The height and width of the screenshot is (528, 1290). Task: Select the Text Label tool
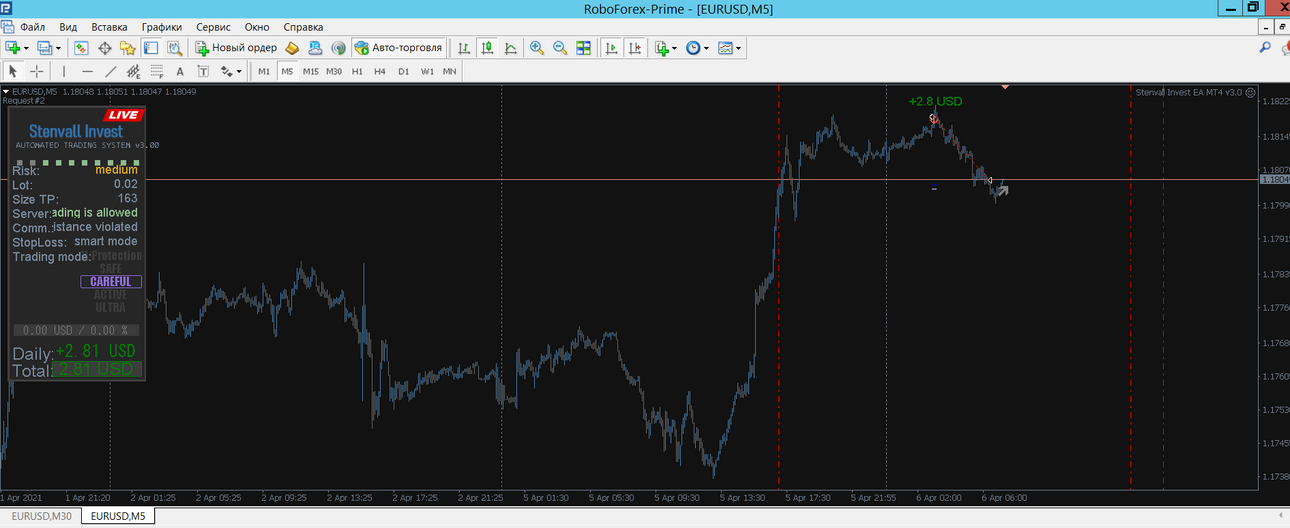click(x=203, y=71)
